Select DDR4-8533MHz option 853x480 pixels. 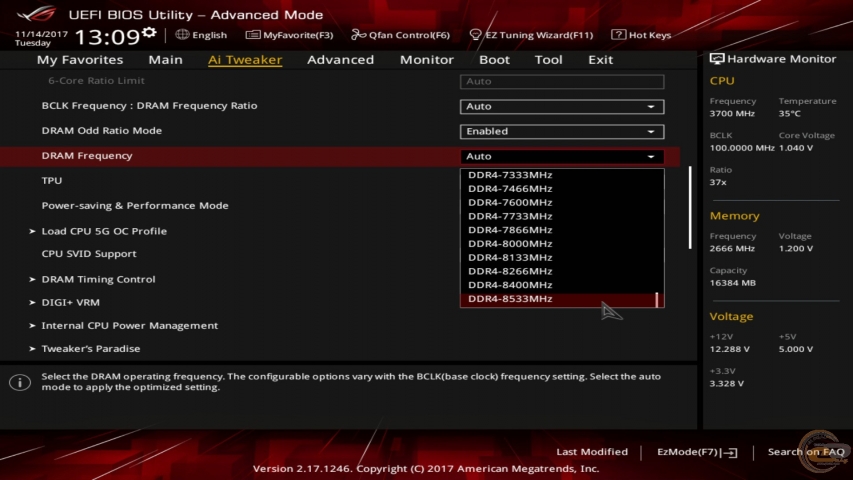562,299
